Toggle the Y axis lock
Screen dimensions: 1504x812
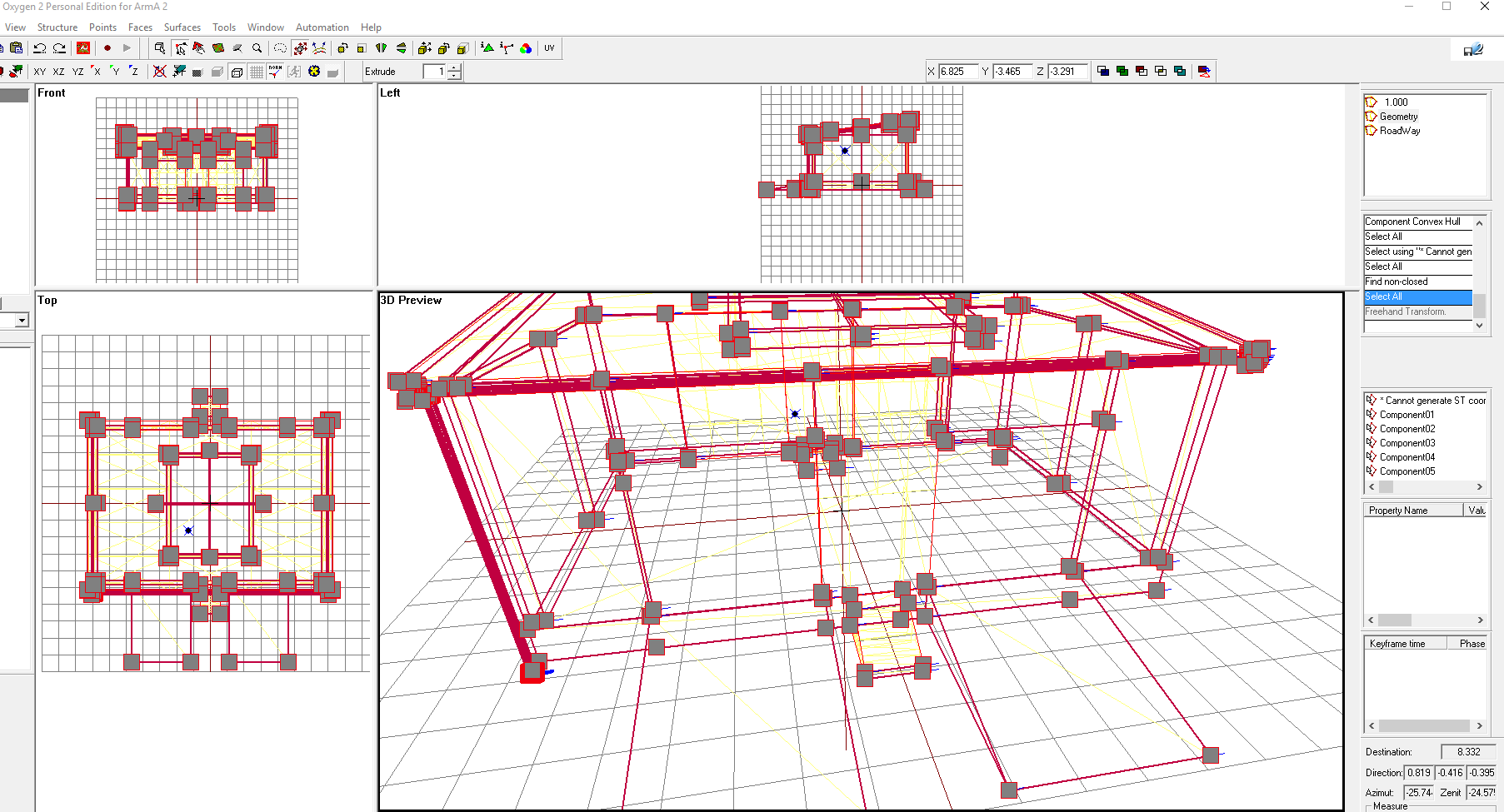[116, 72]
